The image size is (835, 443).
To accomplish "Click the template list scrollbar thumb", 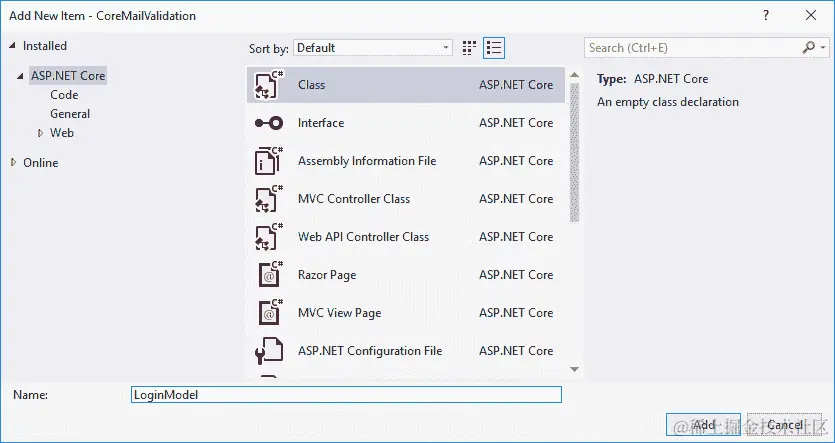I will click(574, 153).
